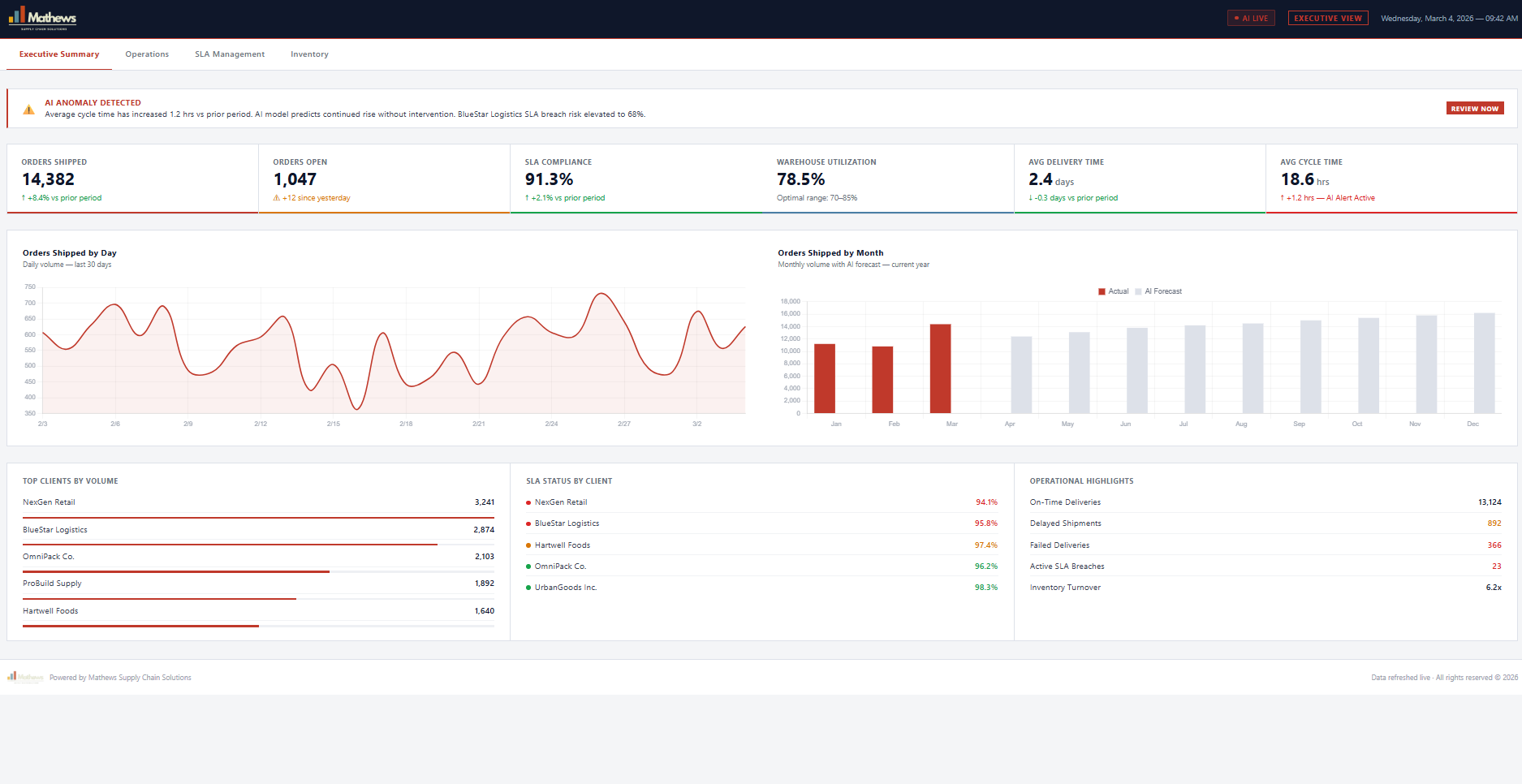
Task: Select the Avg Delivery Time card
Action: point(1140,179)
